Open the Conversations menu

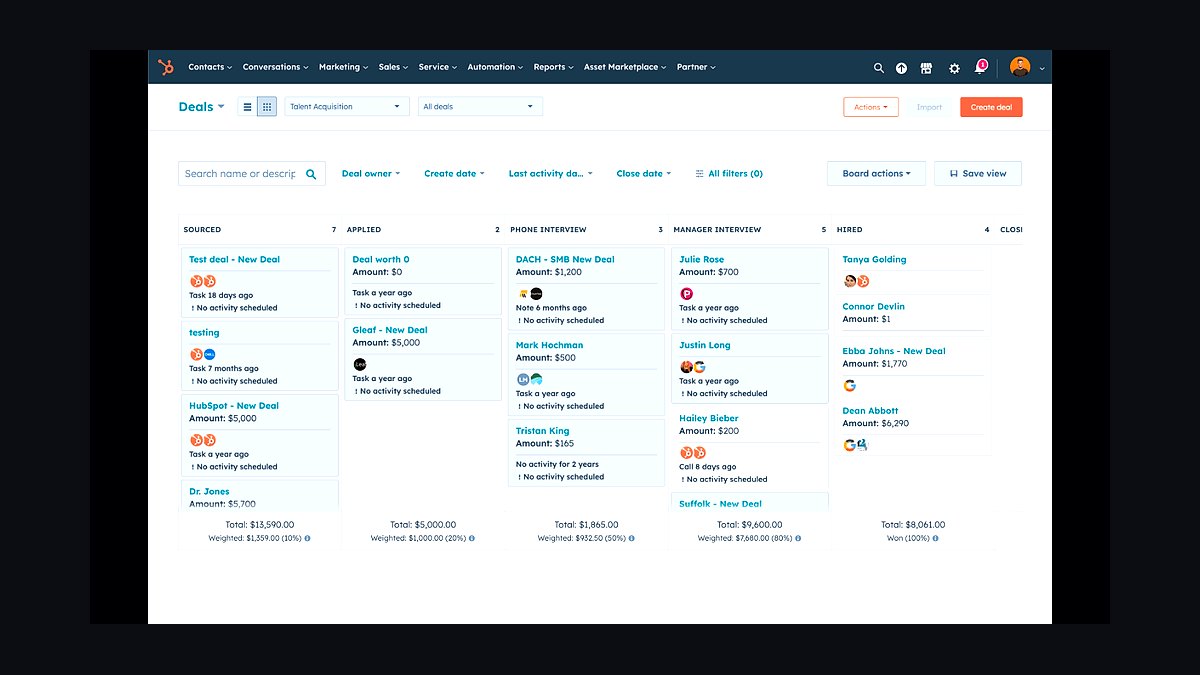point(275,67)
